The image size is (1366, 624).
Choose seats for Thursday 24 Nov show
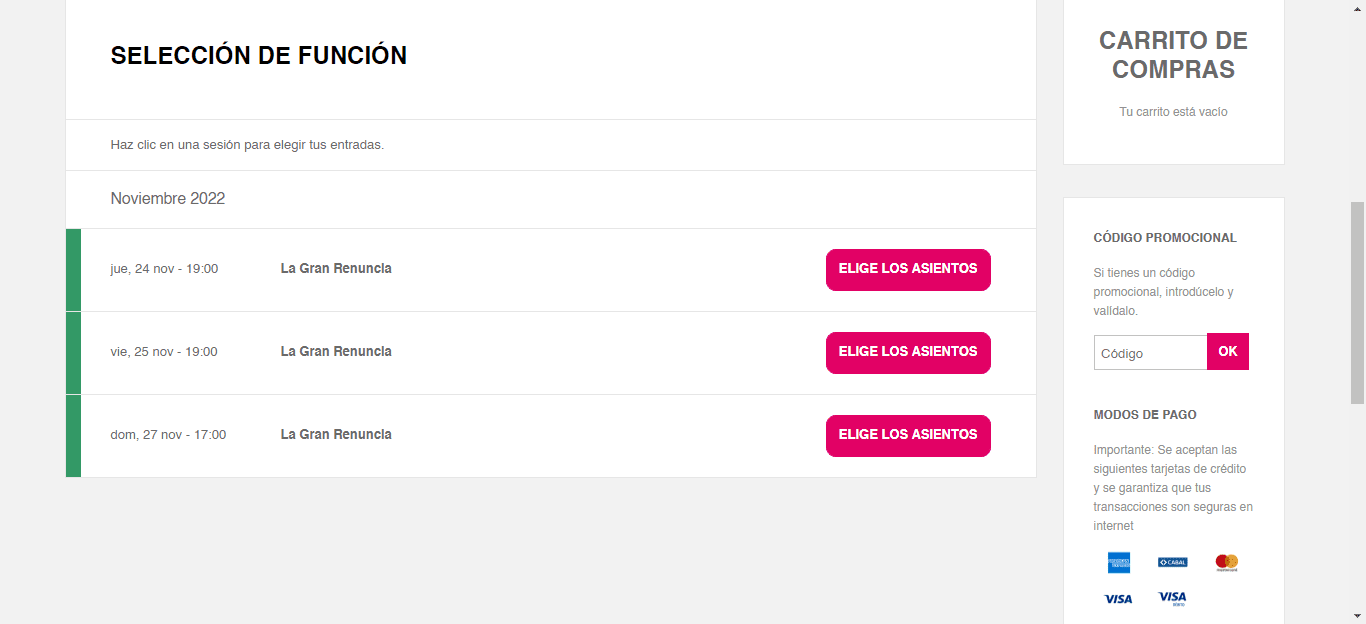[908, 270]
